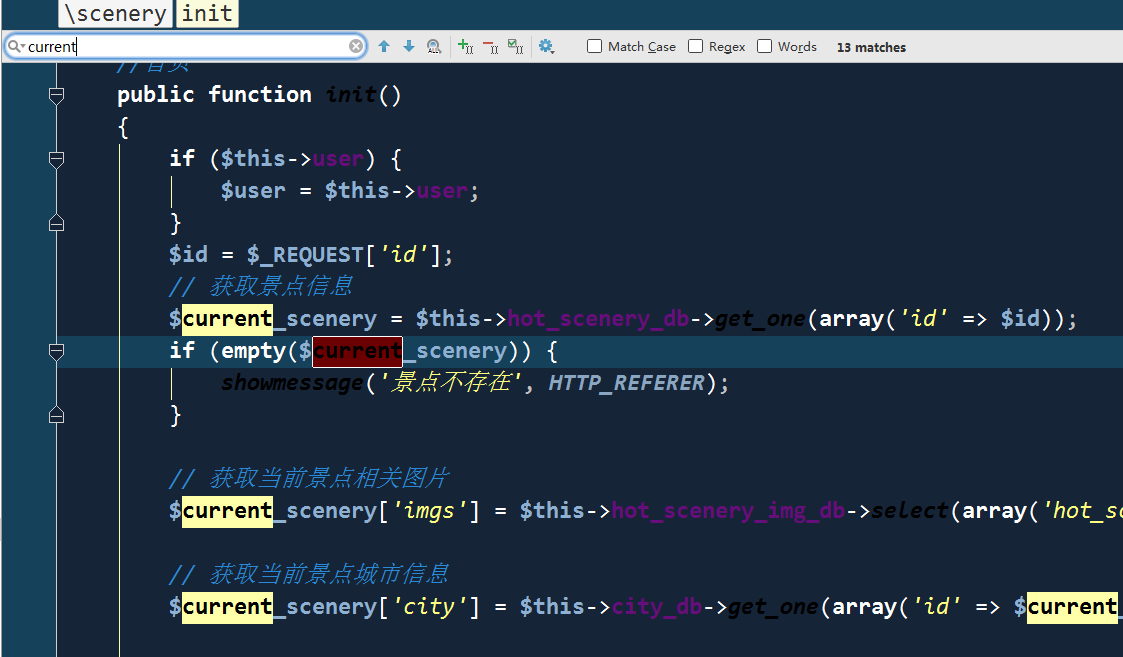Enable the Regex checkbox
This screenshot has height=657, width=1123.
point(695,47)
